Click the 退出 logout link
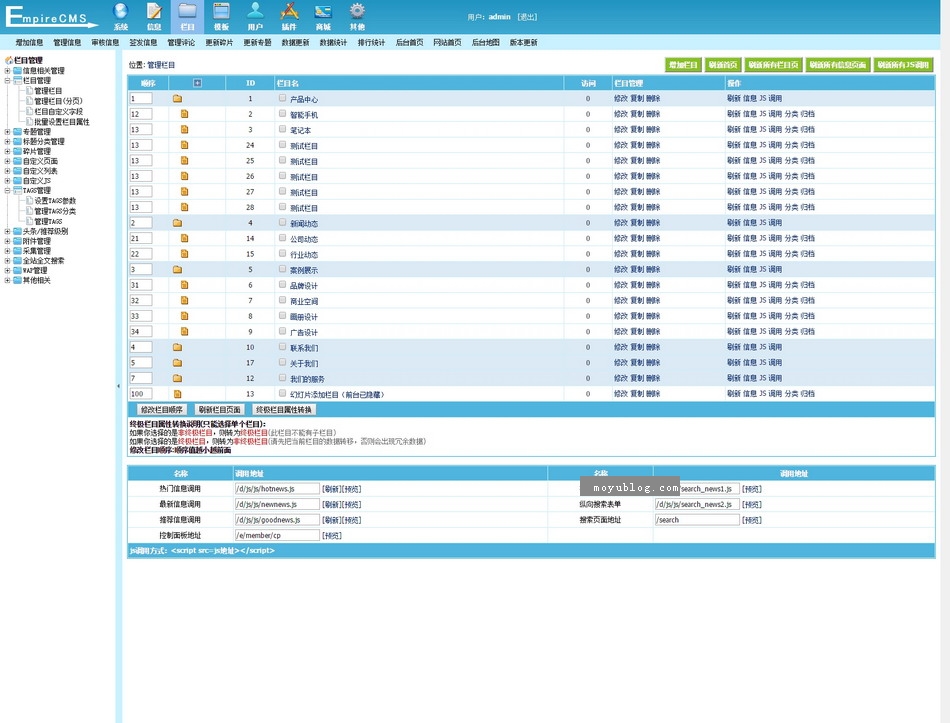This screenshot has width=950, height=723. coord(527,17)
